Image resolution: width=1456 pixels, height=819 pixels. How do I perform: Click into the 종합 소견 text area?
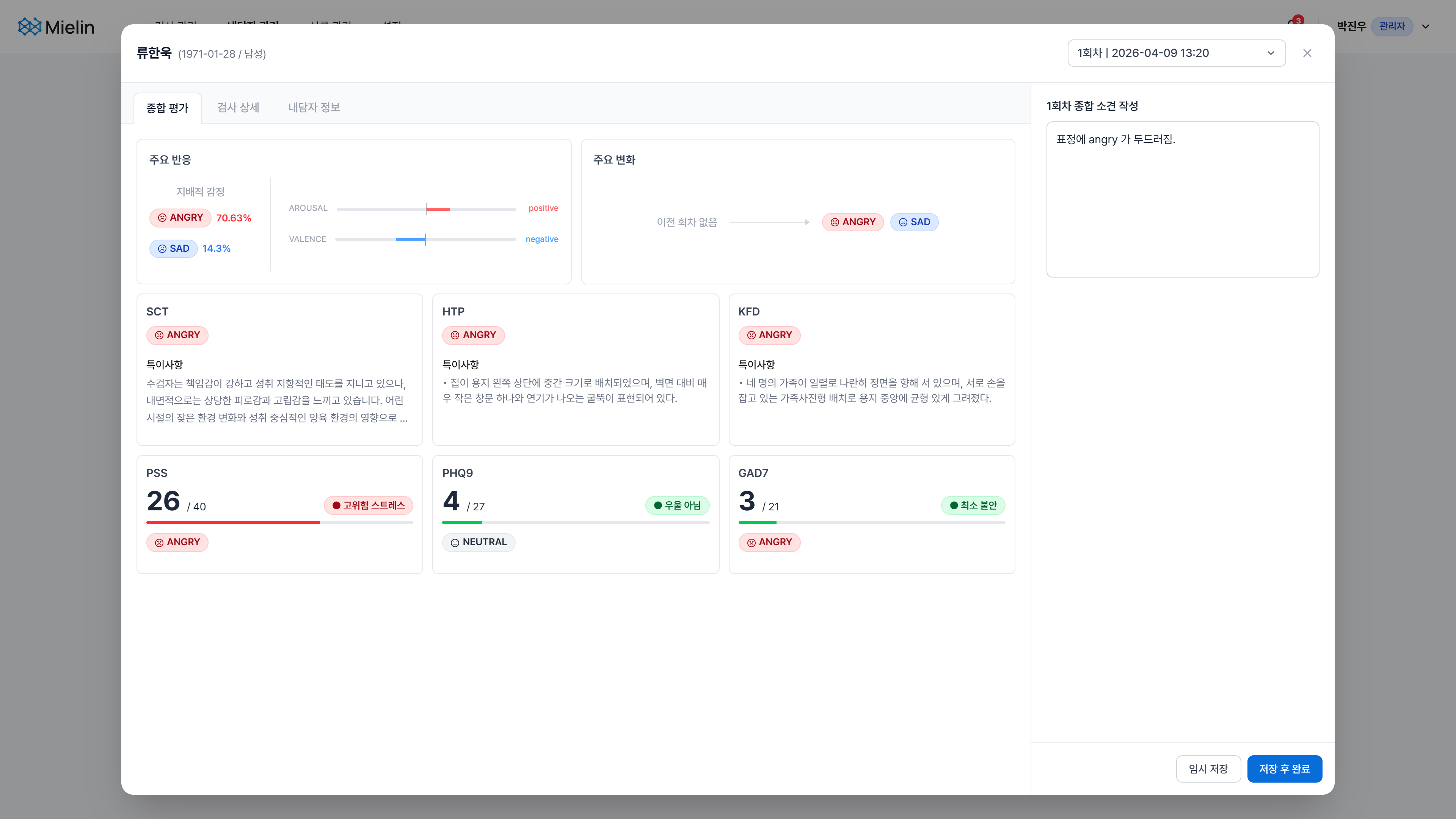click(1183, 199)
